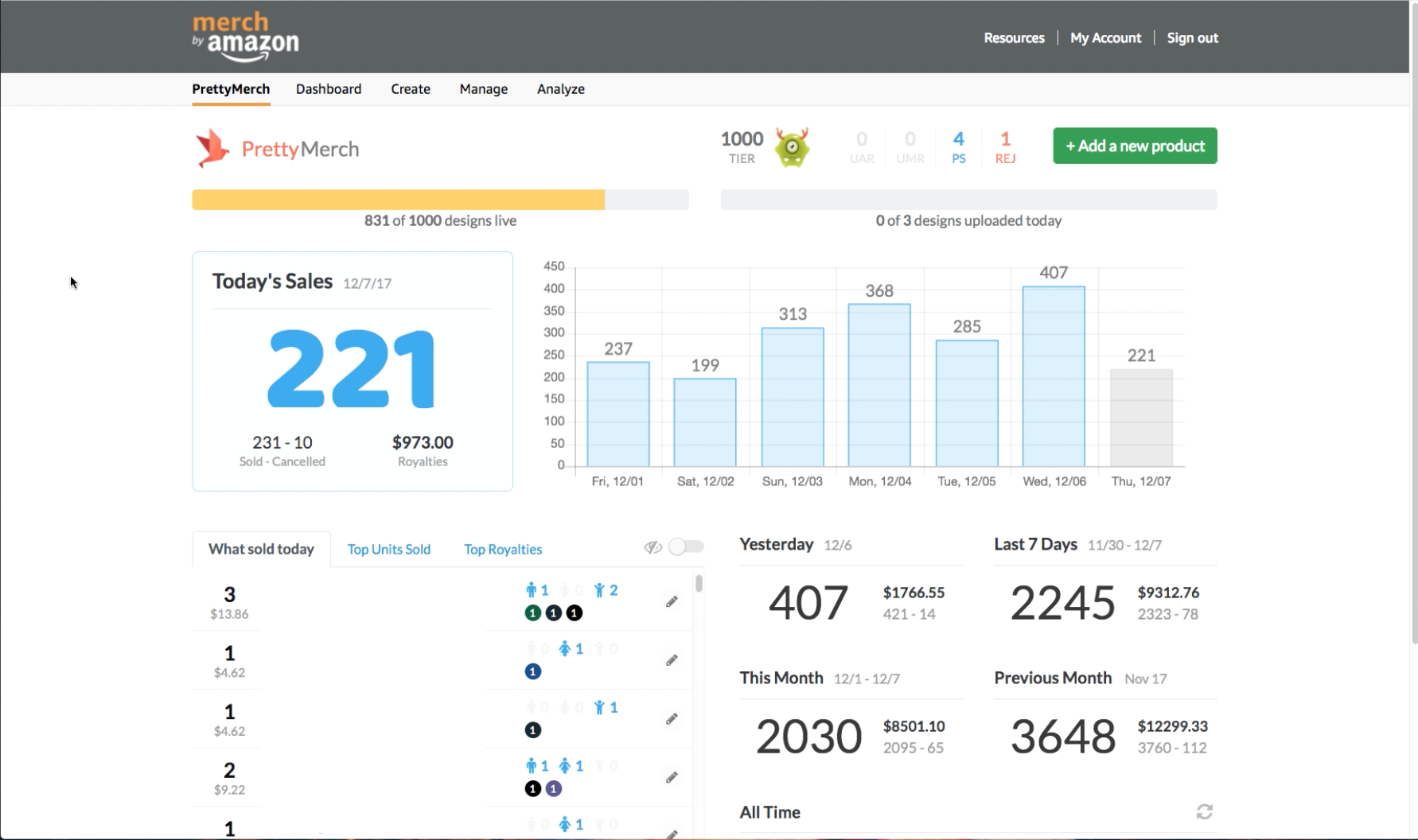Screen dimensions: 1418x840
Task: Click green color dot in $13.86 row
Action: point(533,612)
